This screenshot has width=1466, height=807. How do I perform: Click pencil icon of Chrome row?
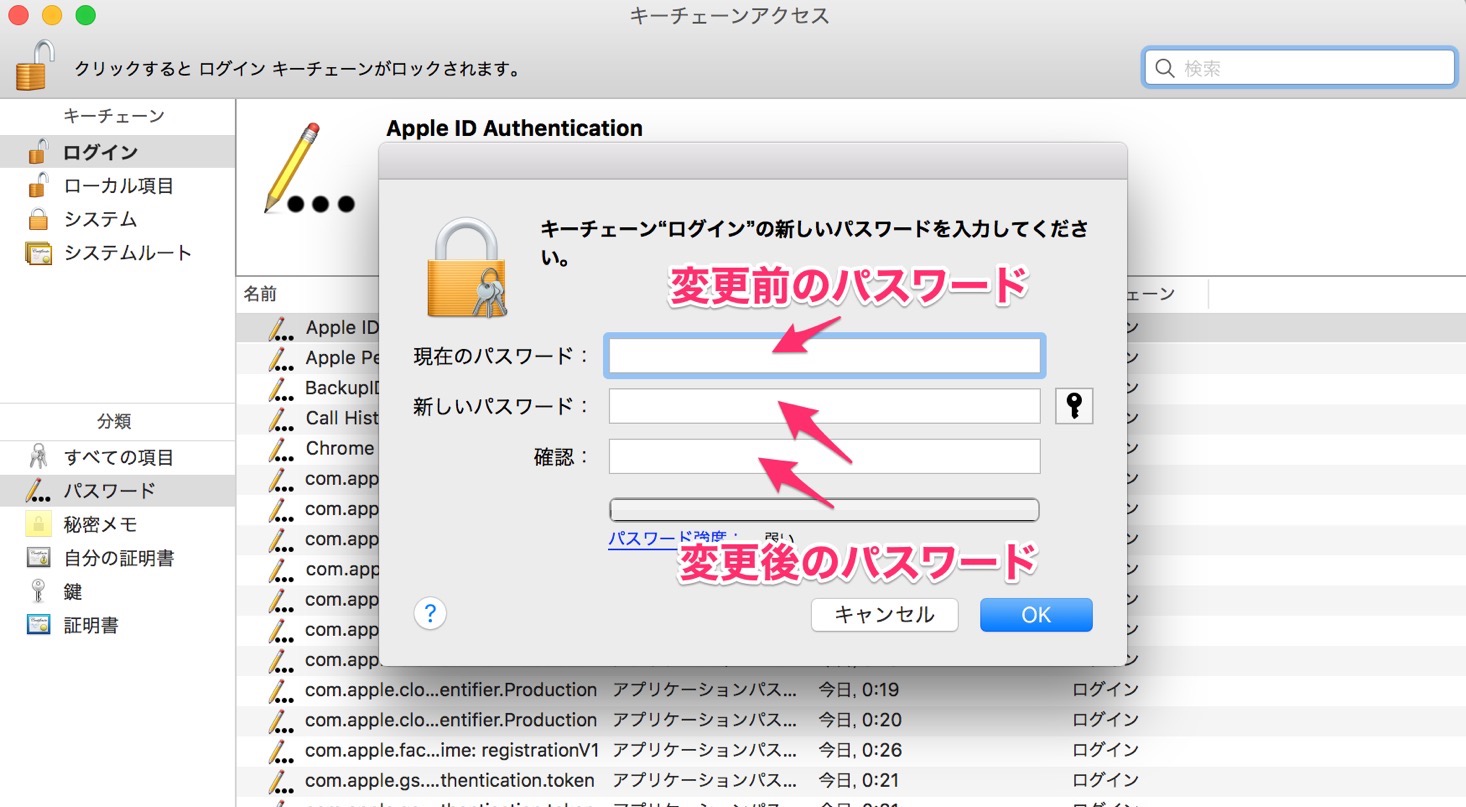coord(281,448)
